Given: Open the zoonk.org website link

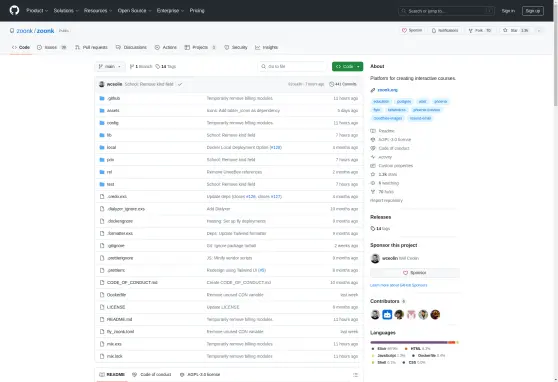Looking at the screenshot, I should [387, 90].
